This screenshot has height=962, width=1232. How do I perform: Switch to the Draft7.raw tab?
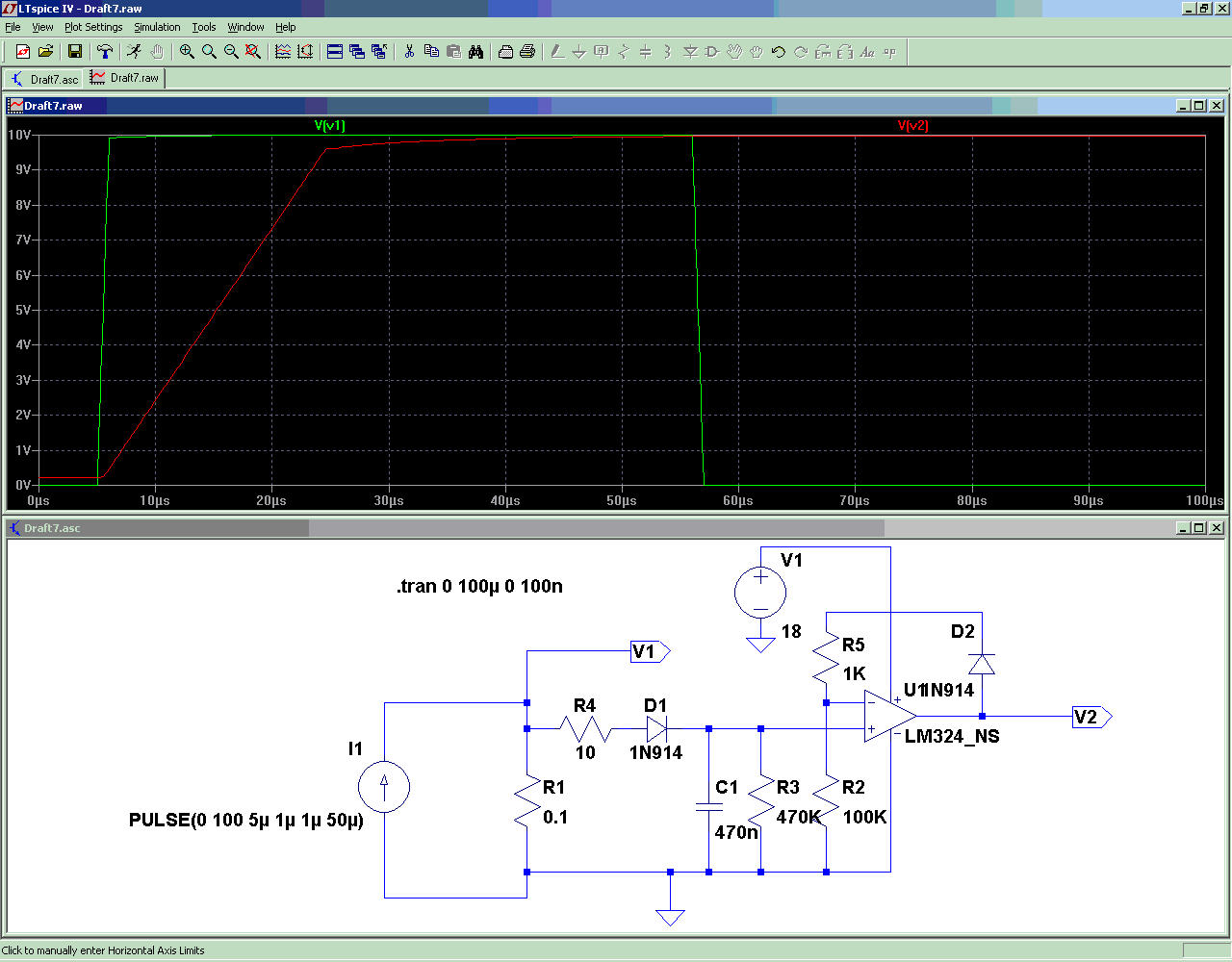(x=125, y=78)
